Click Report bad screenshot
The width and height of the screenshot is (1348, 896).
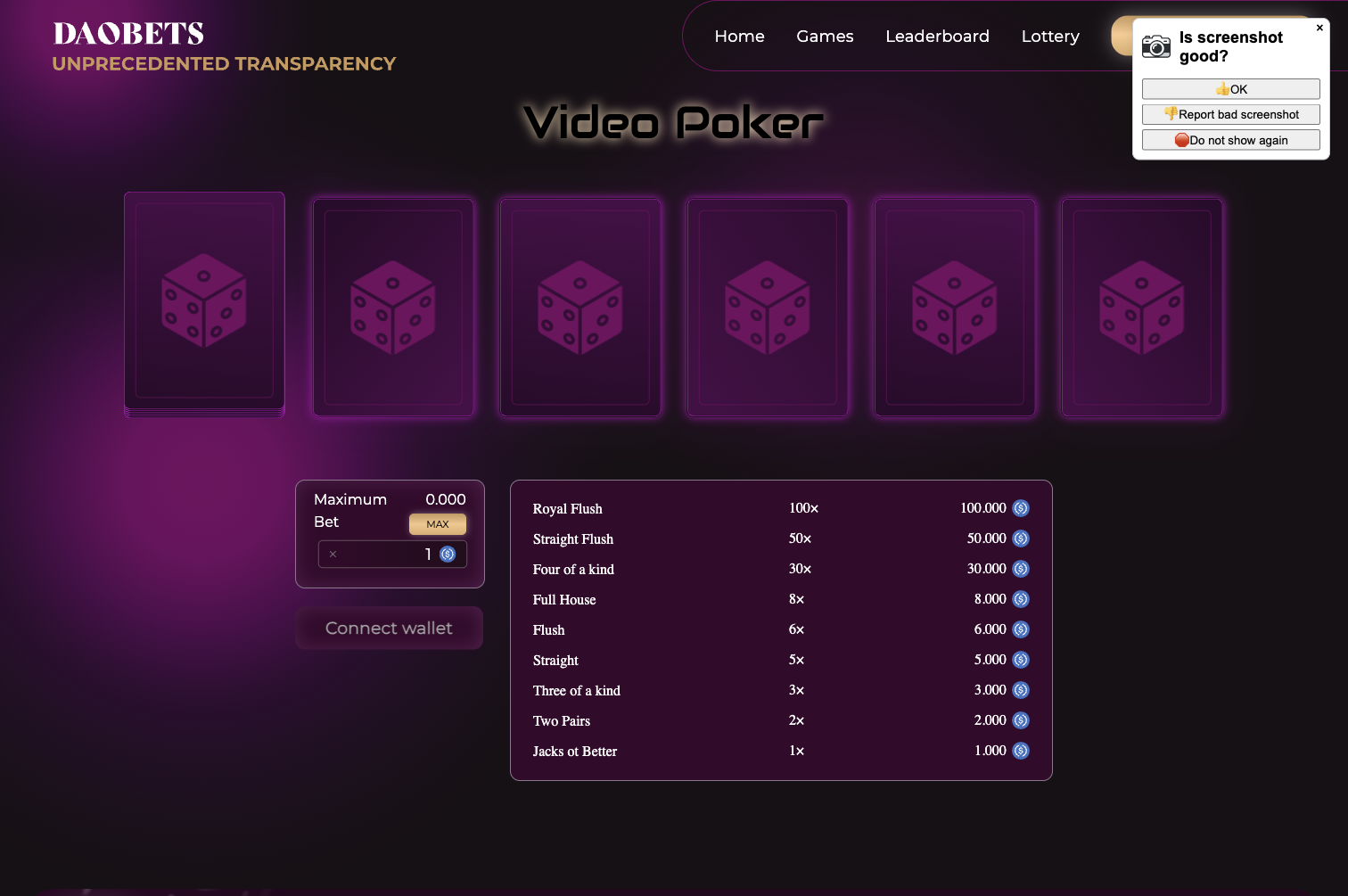[1230, 114]
